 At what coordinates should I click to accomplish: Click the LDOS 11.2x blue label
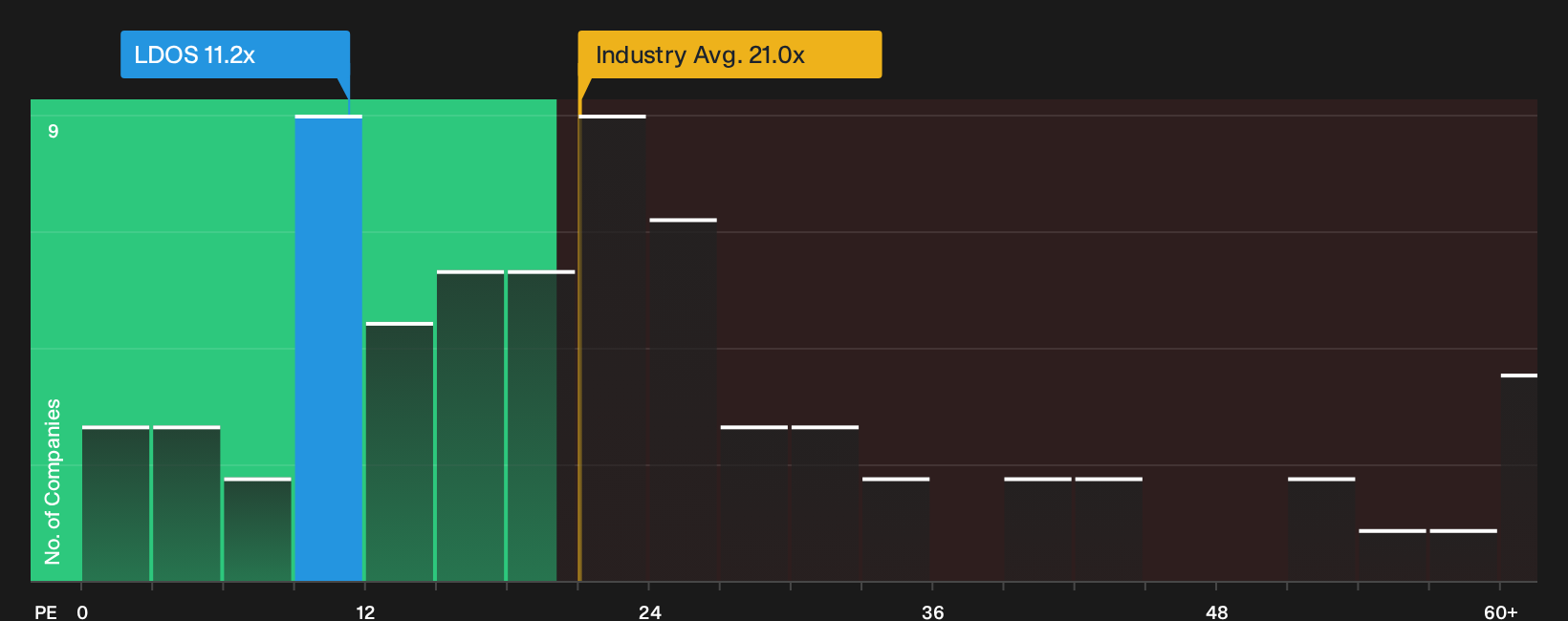click(235, 54)
